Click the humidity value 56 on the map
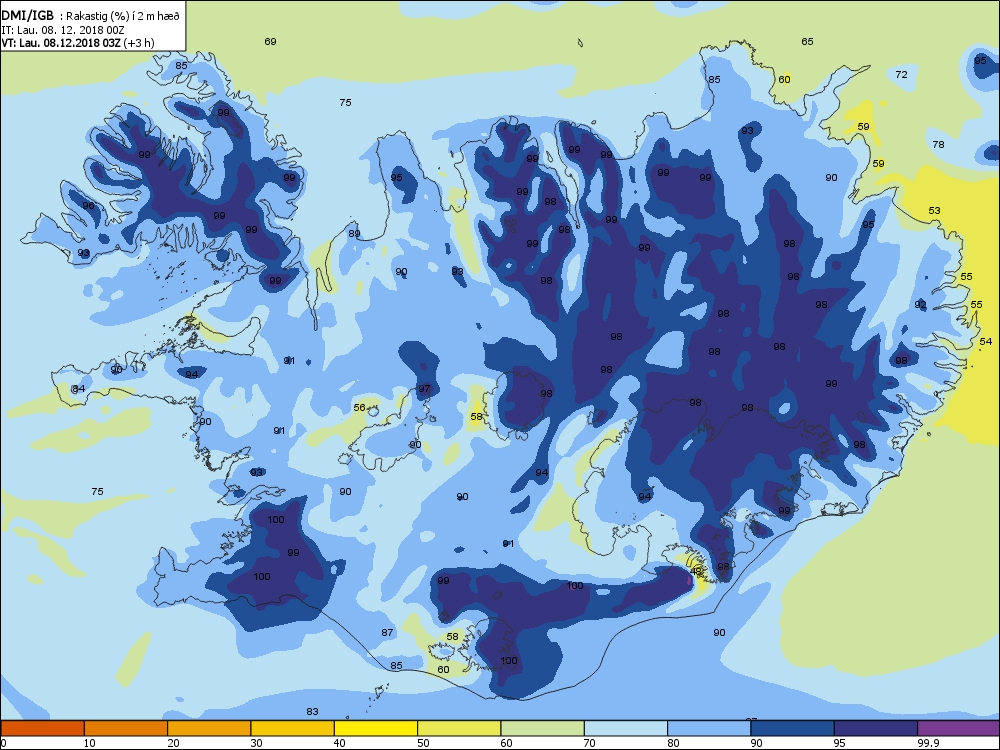Image resolution: width=1000 pixels, height=750 pixels. click(360, 408)
